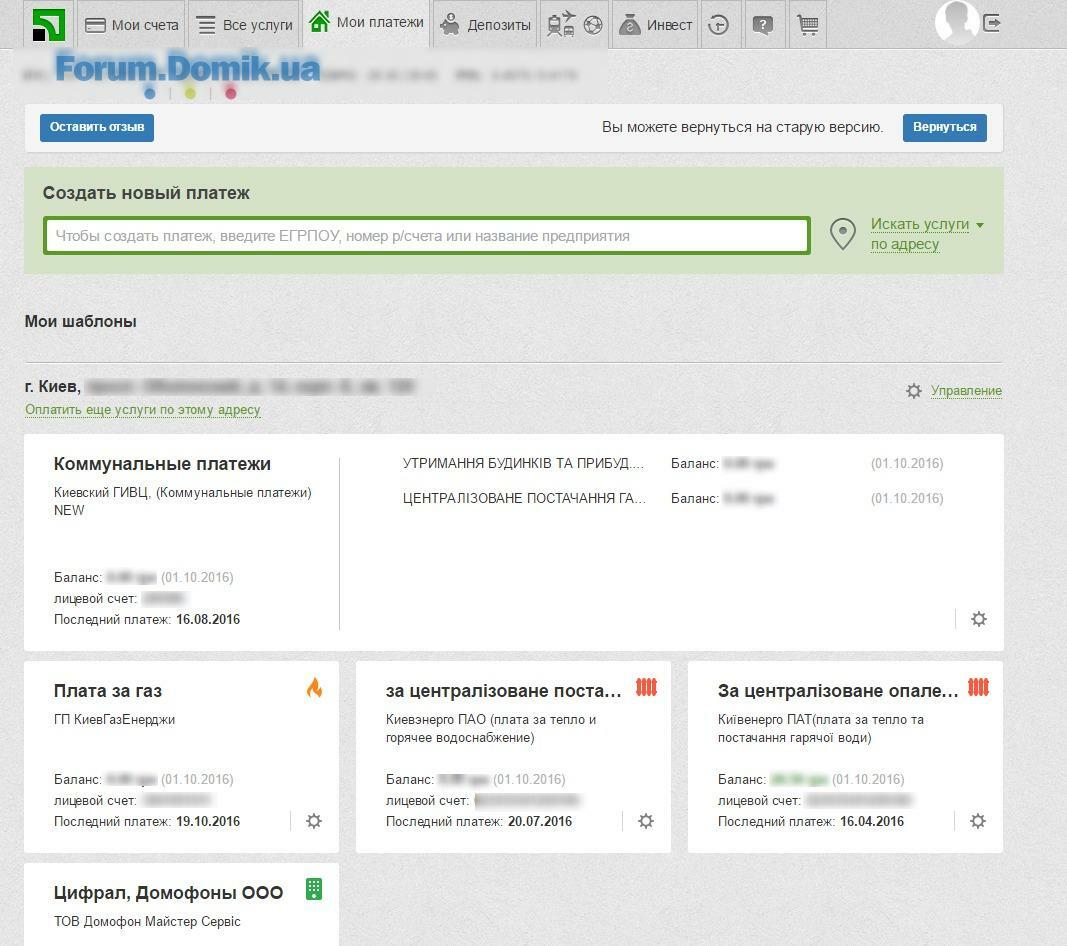1067x946 pixels.
Task: Click last payment date 16.08.2016
Action: click(208, 619)
